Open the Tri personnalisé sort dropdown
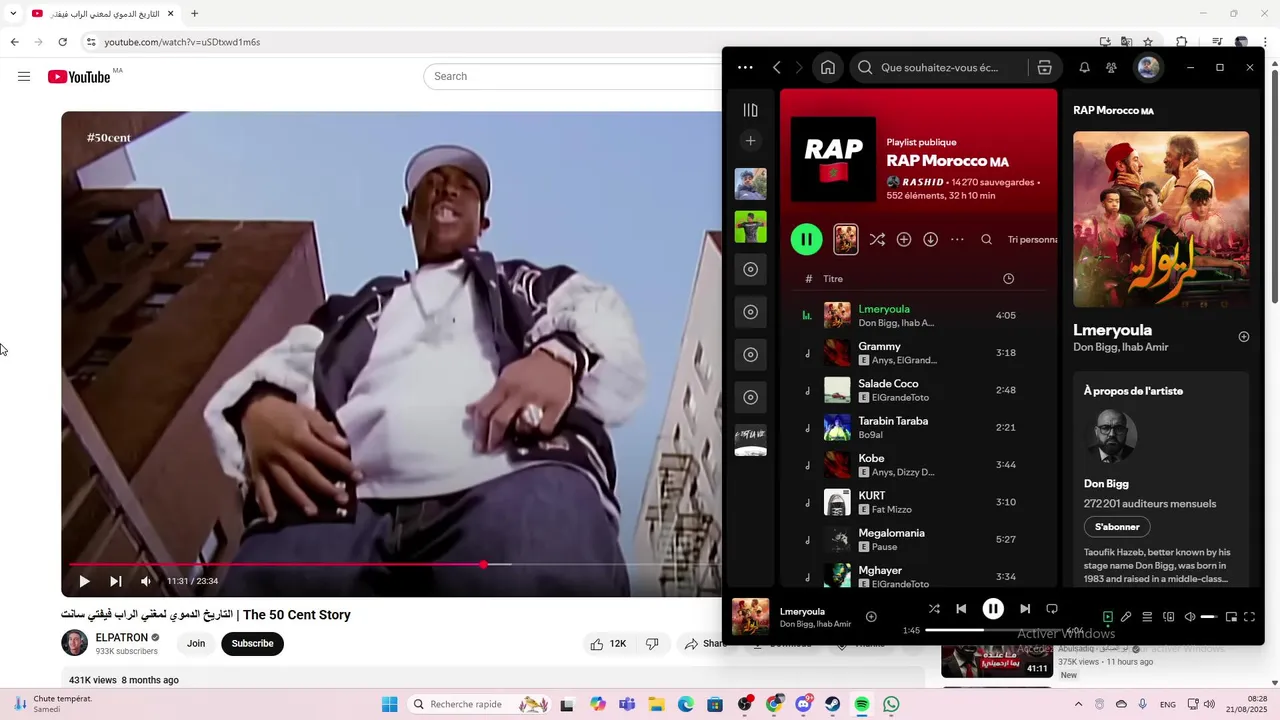Screen dimensions: 1280x720 point(1032,239)
